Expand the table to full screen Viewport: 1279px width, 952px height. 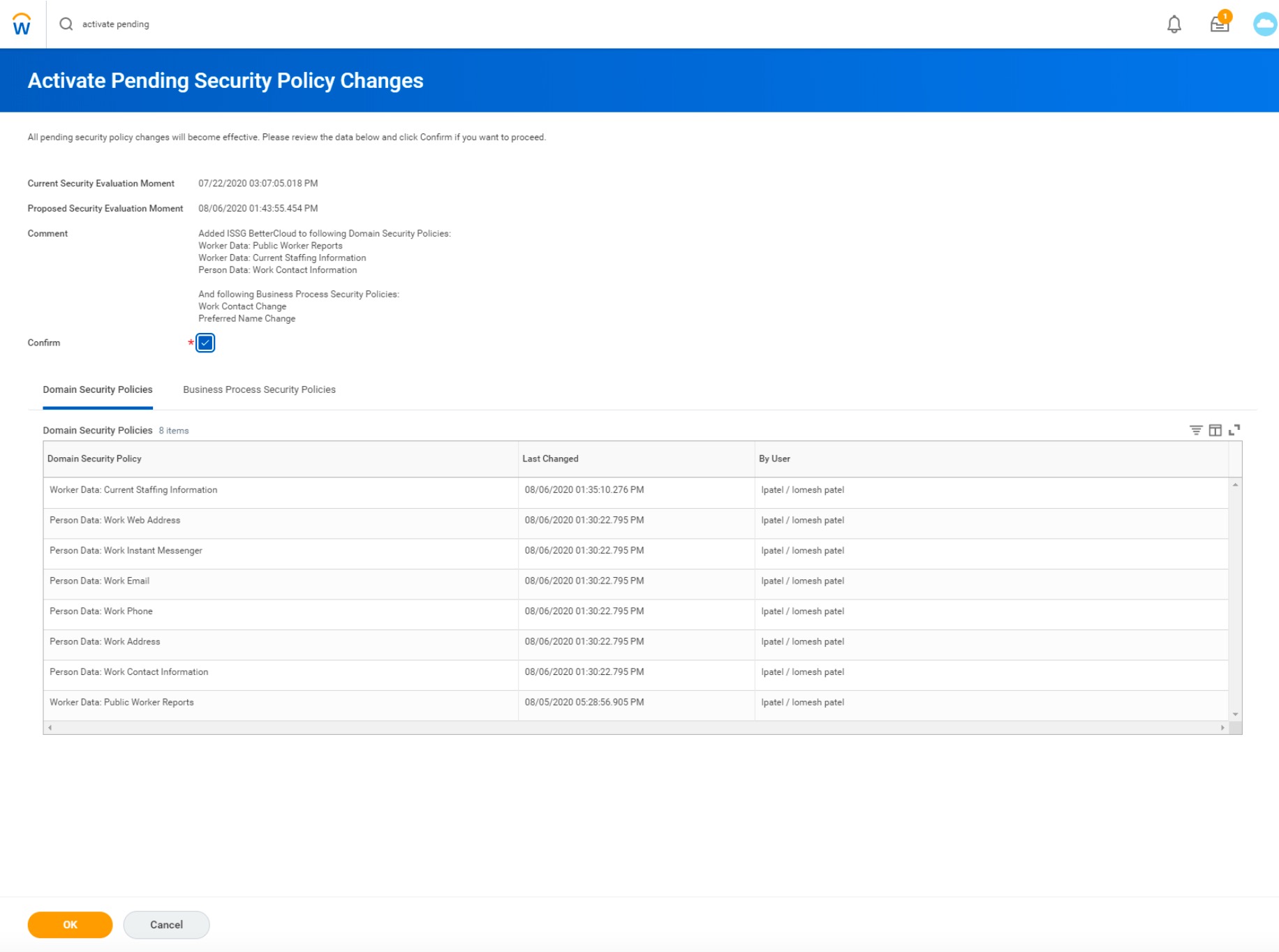[x=1235, y=430]
